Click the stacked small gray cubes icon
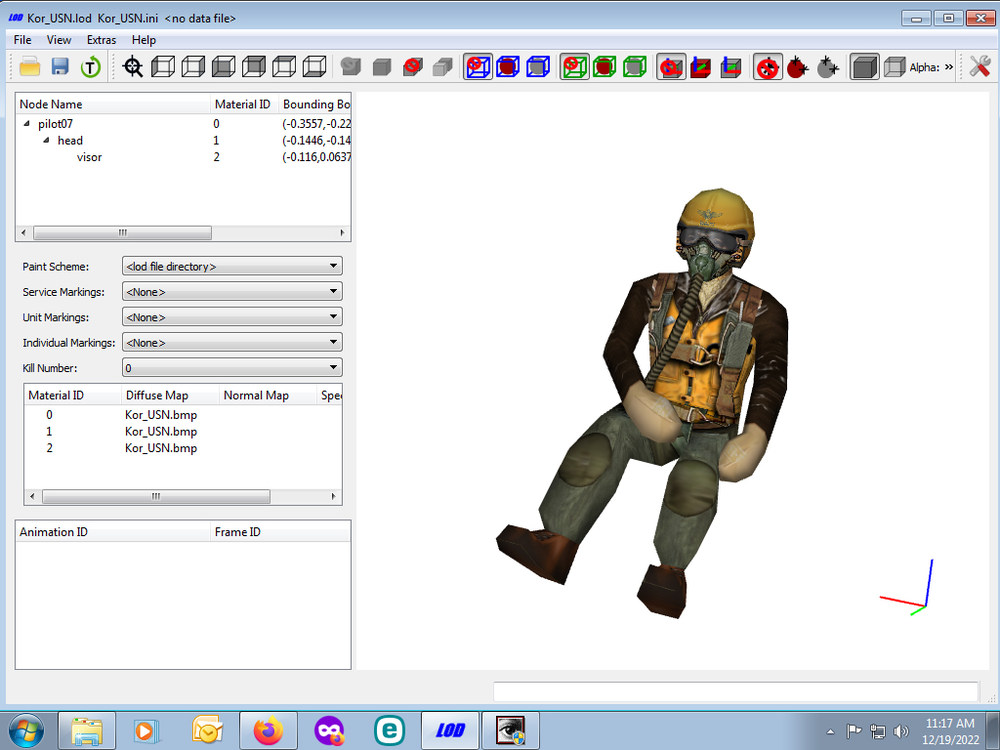1000x750 pixels. click(443, 66)
